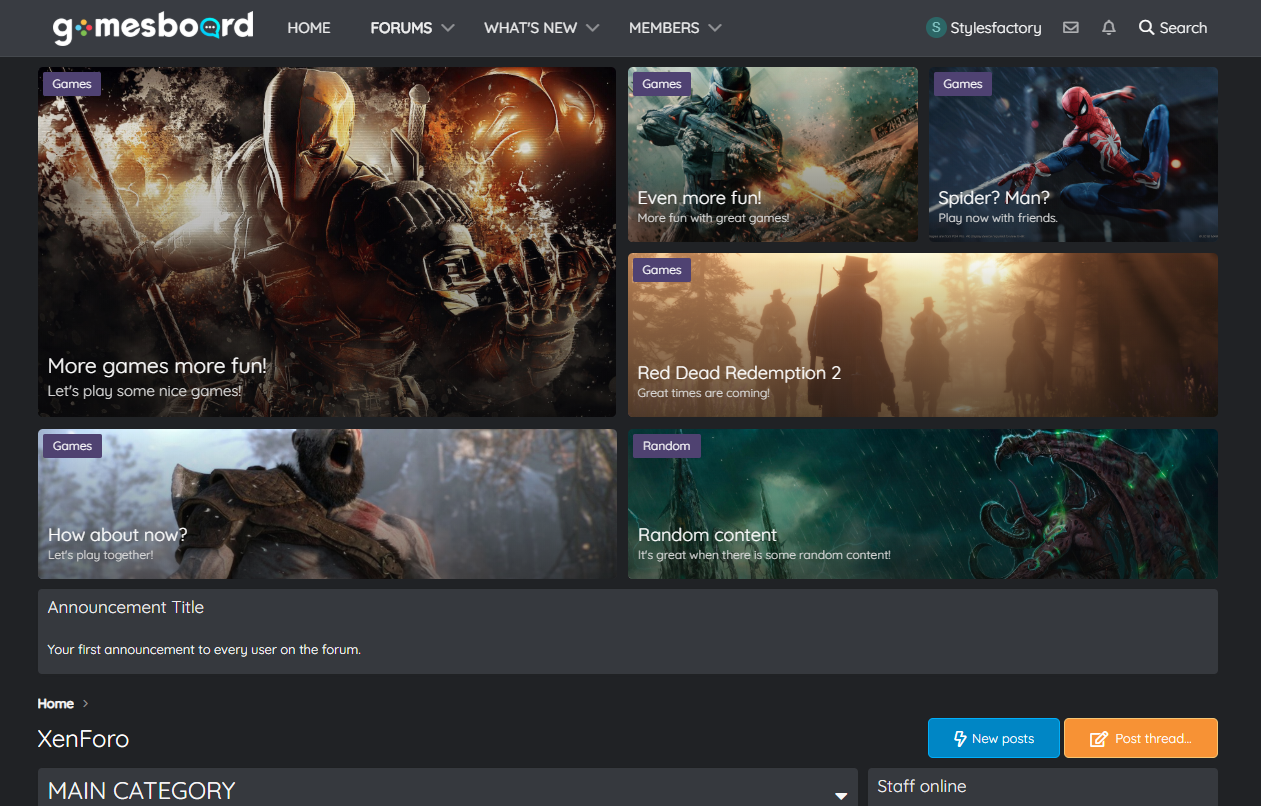This screenshot has height=806, width=1261.
Task: Collapse the Main Category section
Action: pos(841,795)
